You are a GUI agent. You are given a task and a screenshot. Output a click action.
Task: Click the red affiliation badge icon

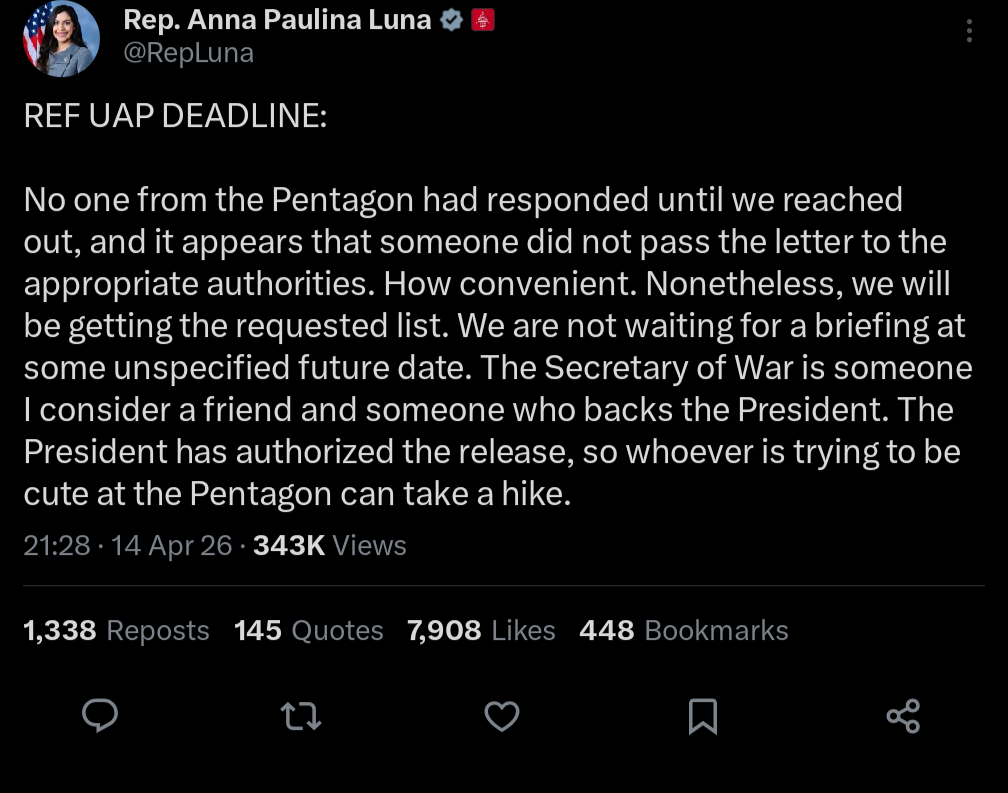484,19
